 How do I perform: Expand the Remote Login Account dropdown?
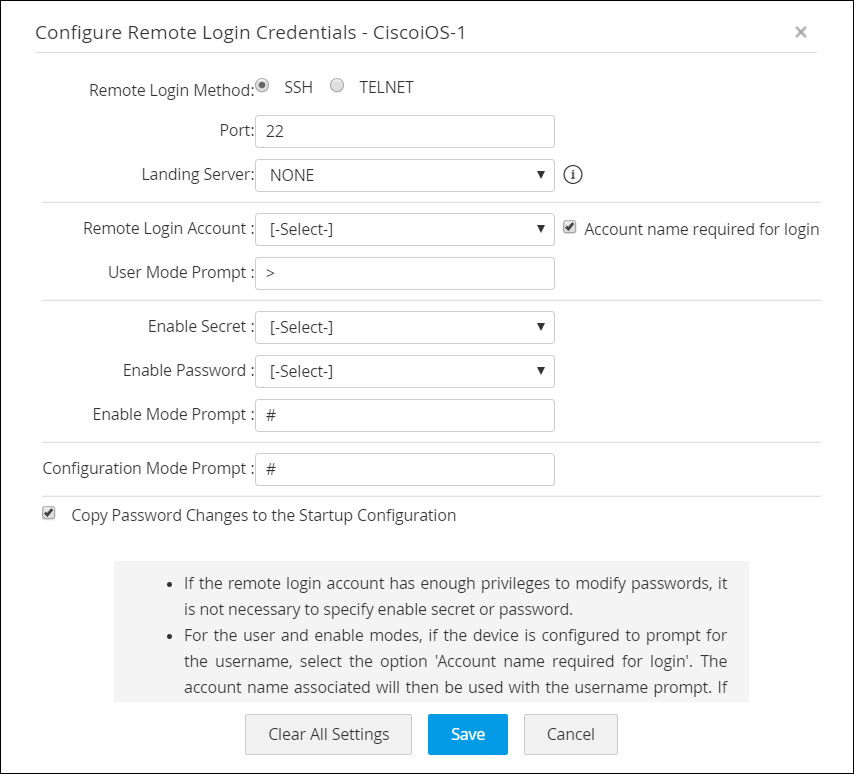tap(404, 229)
